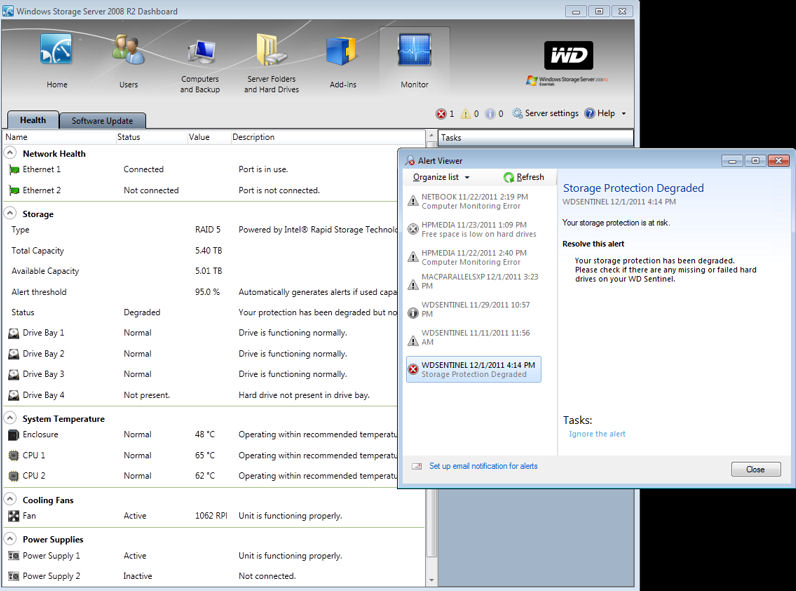
Task: Click the Dashboard title bar app icon
Action: coord(8,11)
